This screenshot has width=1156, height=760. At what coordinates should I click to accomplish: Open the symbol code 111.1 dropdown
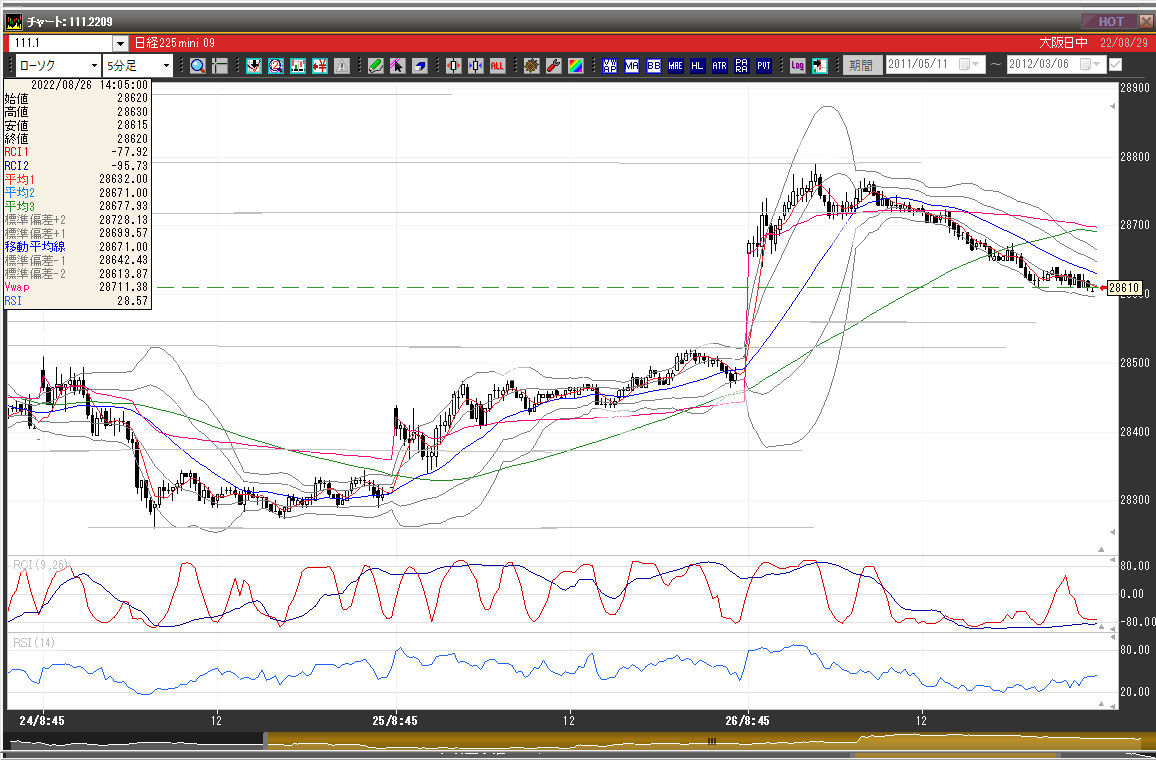coord(120,43)
